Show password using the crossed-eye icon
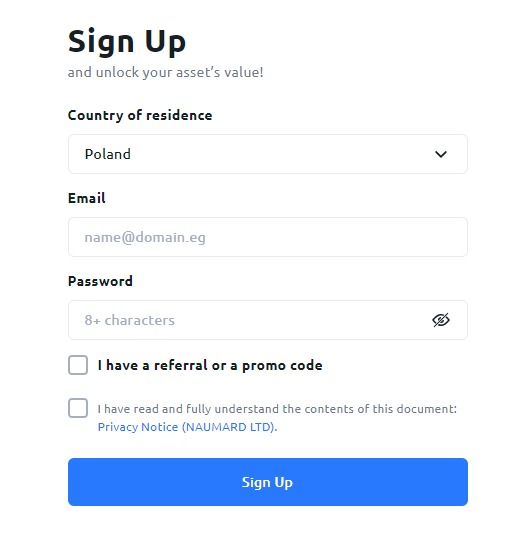Image resolution: width=528 pixels, height=538 pixels. point(441,320)
